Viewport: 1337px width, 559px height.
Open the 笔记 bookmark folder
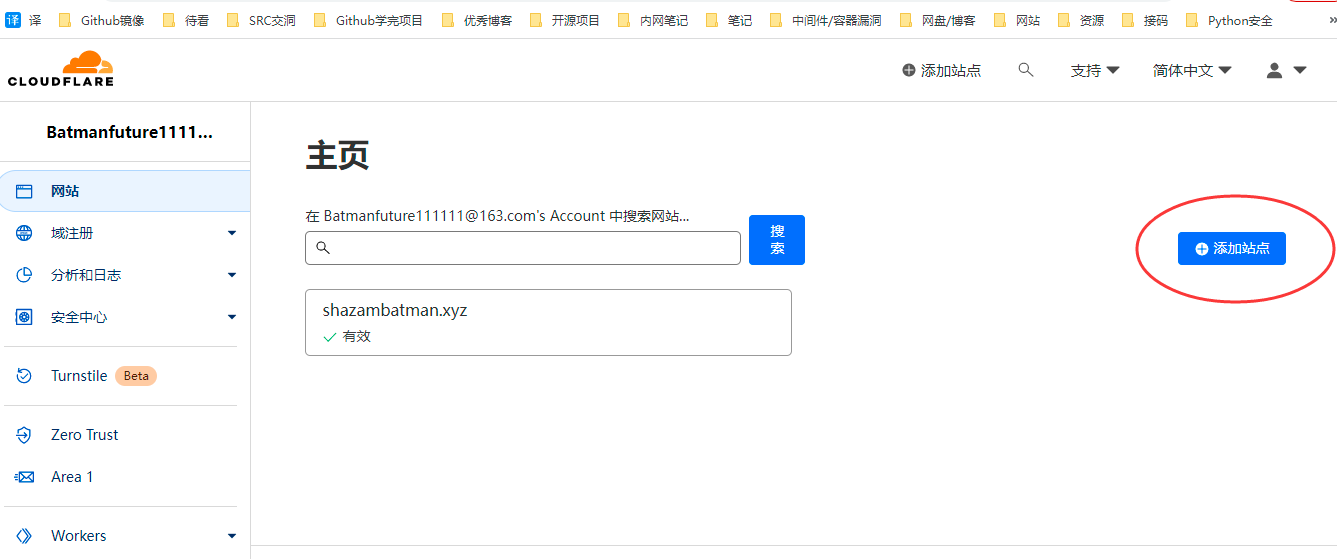pyautogui.click(x=729, y=20)
